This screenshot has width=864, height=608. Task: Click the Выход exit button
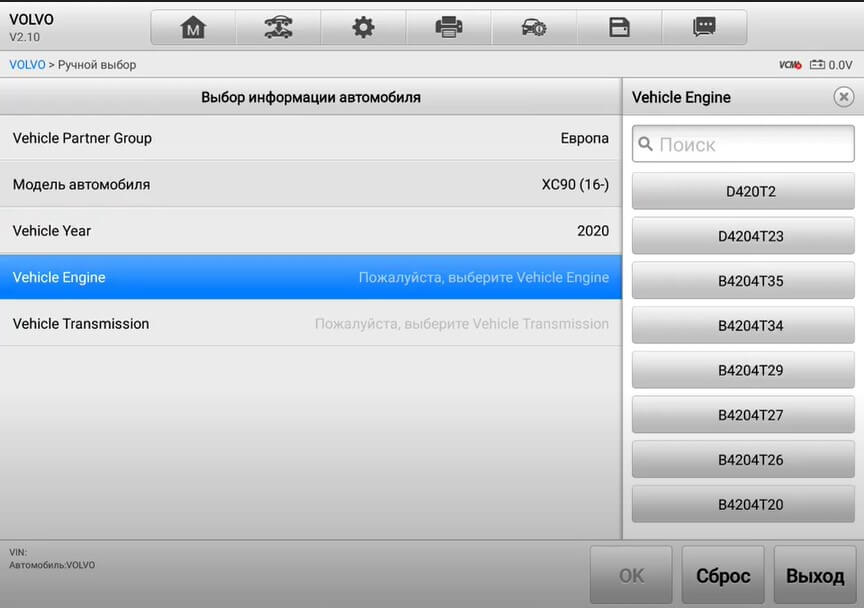[x=815, y=575]
